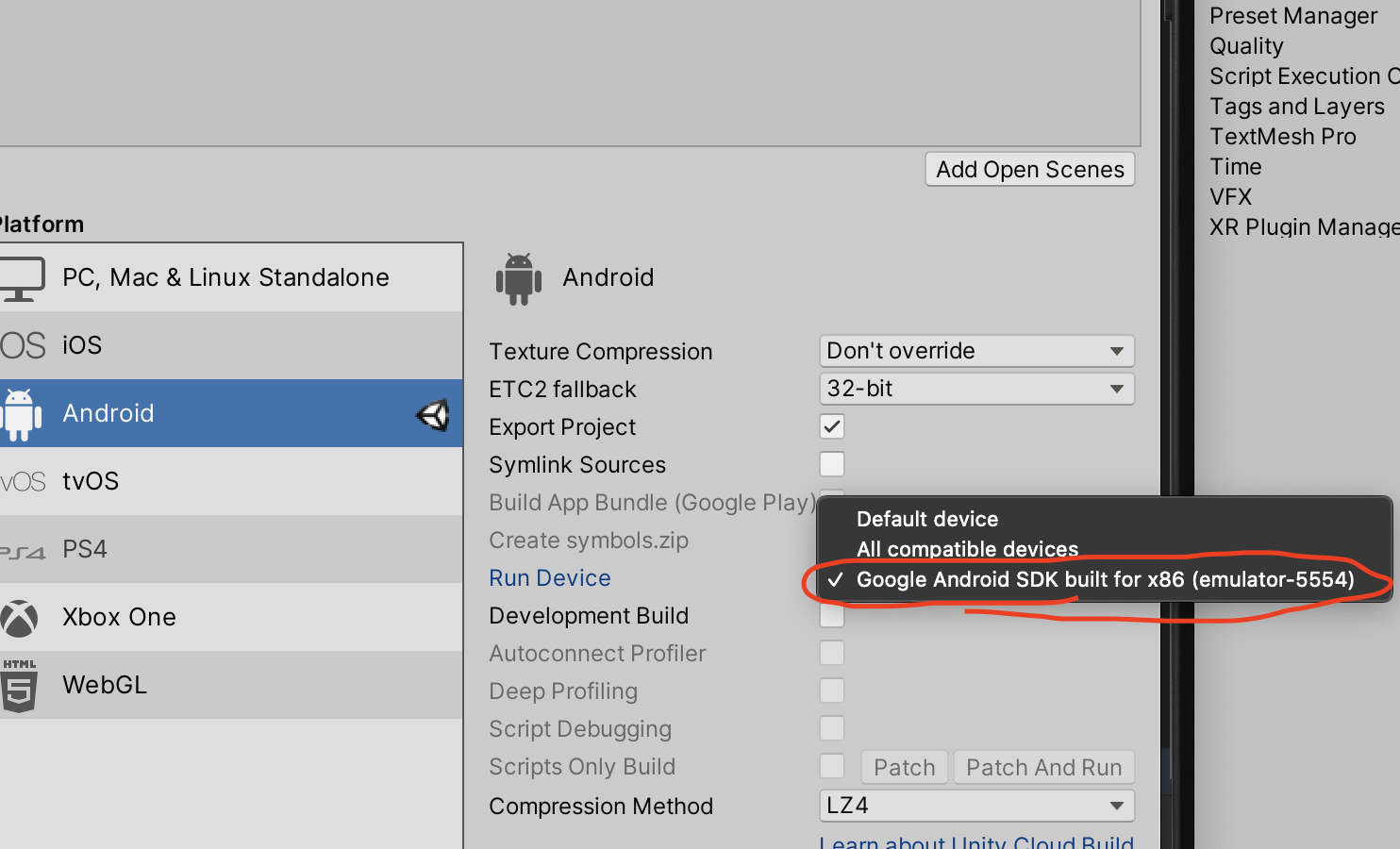Click the Development Build label
Viewport: 1400px width, 849px height.
(x=589, y=616)
